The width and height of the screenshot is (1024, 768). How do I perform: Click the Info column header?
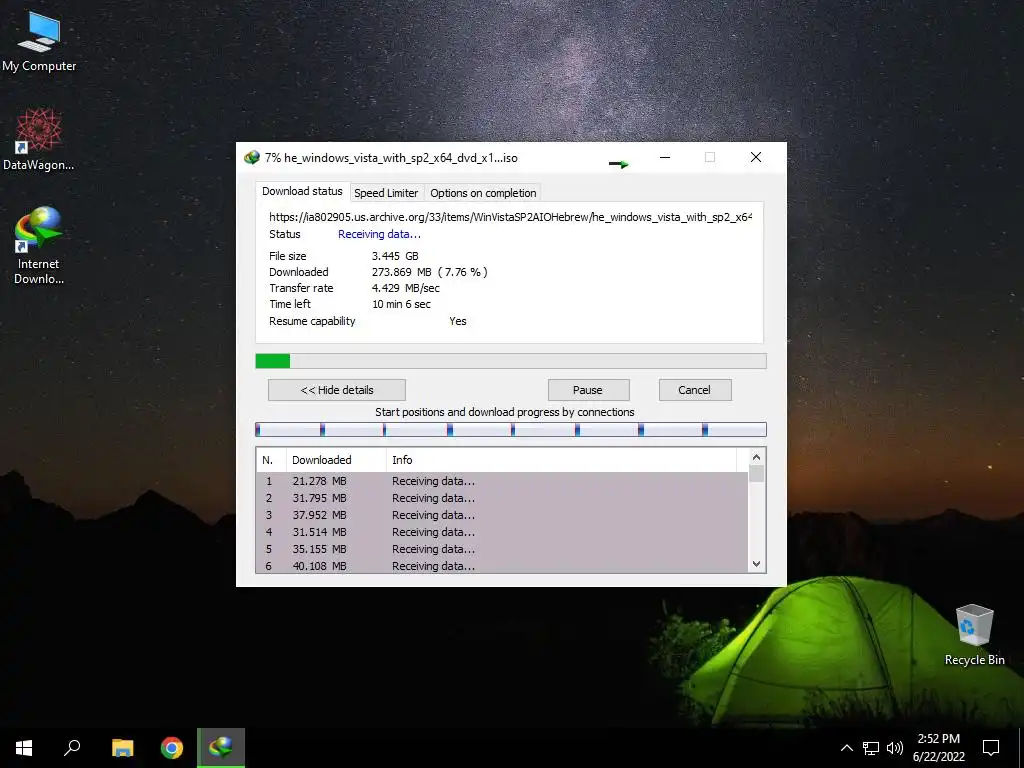tap(561, 460)
